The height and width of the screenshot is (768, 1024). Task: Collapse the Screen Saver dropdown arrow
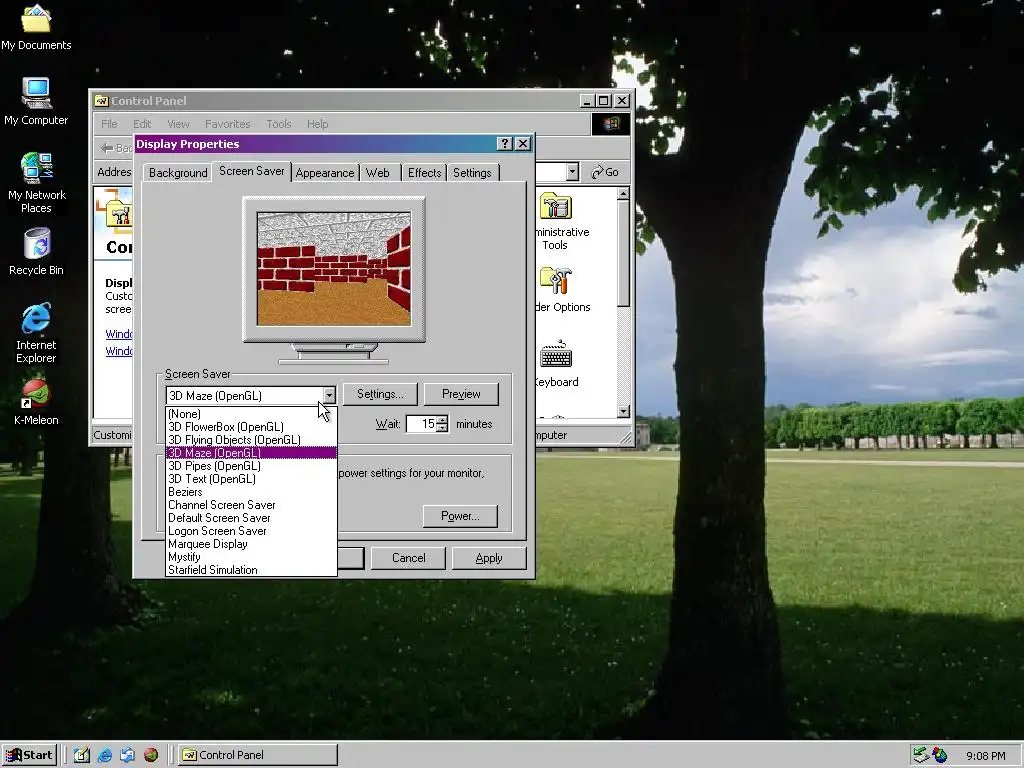coord(329,395)
